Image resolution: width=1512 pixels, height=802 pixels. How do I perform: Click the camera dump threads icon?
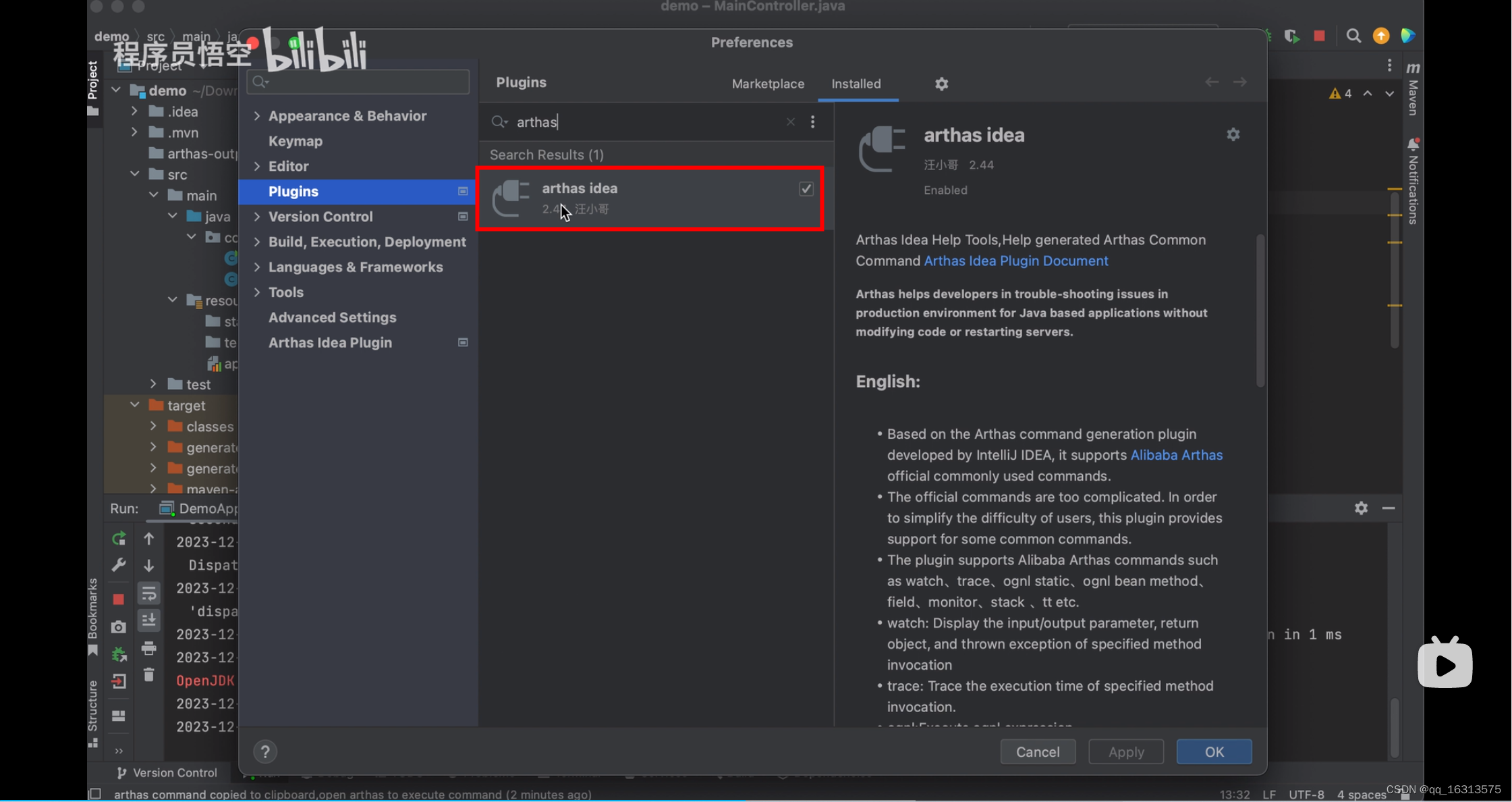coord(119,627)
